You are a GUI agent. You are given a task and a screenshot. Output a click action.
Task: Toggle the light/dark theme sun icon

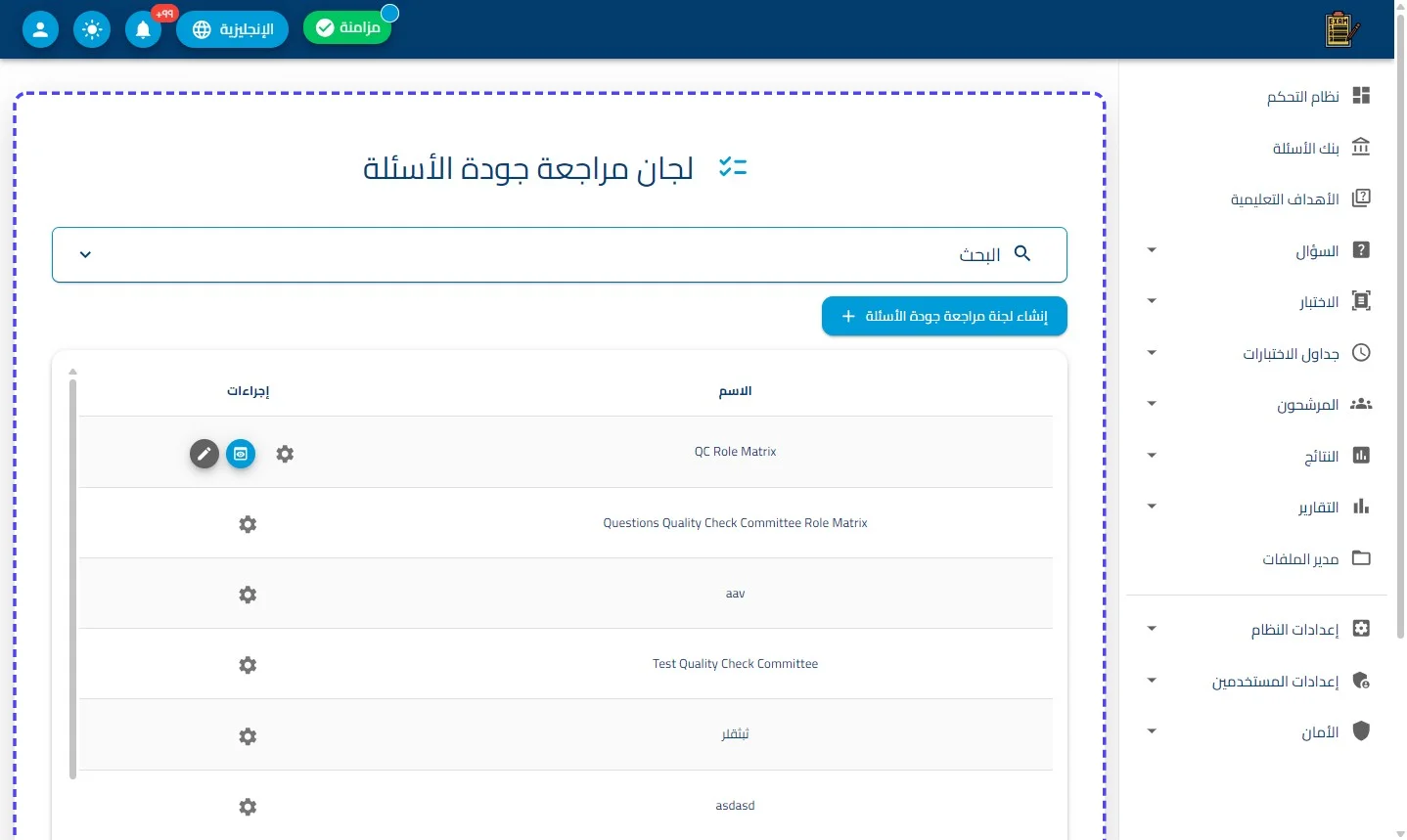pos(92,29)
